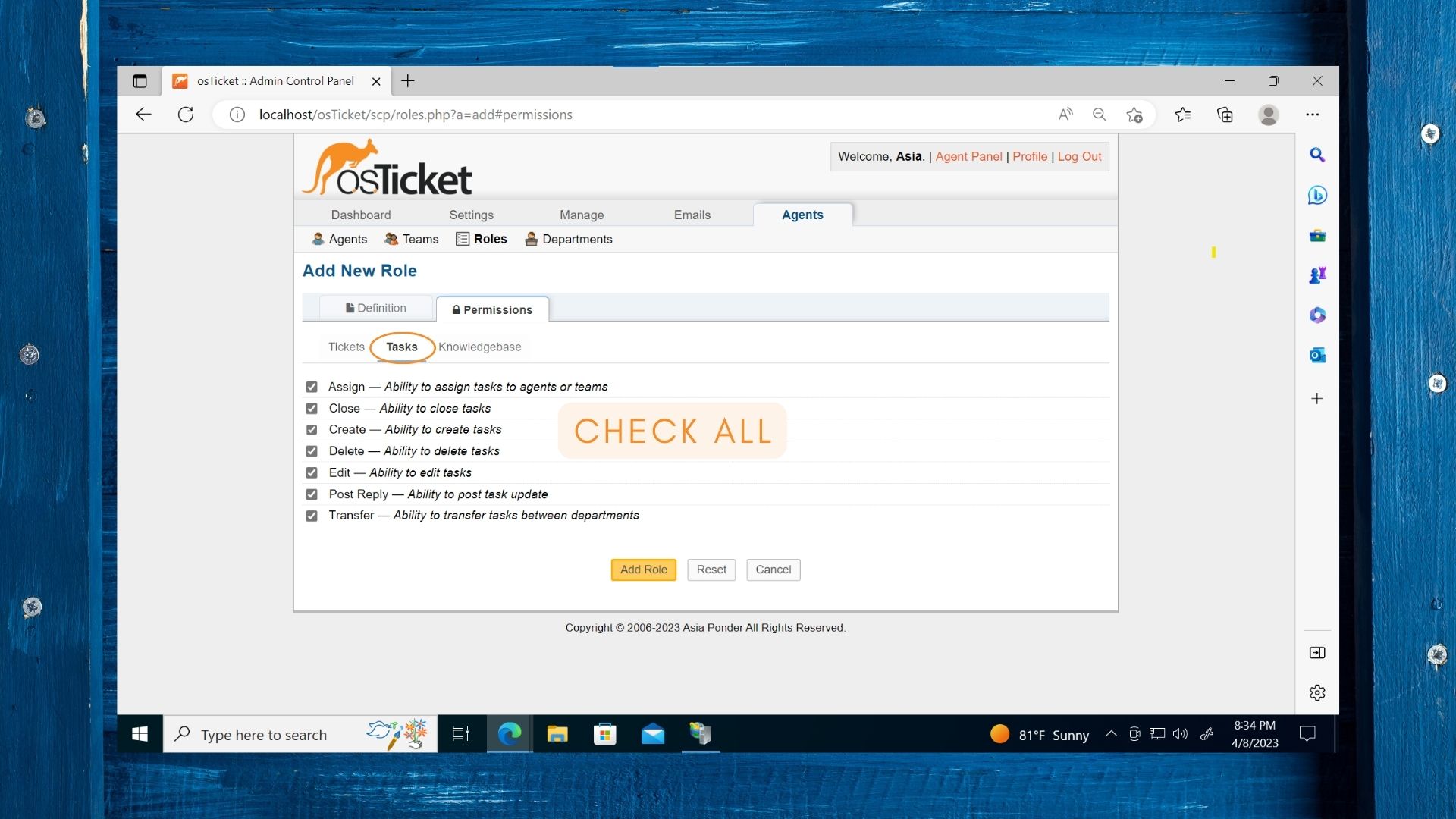
Task: Expand hidden system tray icons chevron
Action: click(x=1111, y=734)
